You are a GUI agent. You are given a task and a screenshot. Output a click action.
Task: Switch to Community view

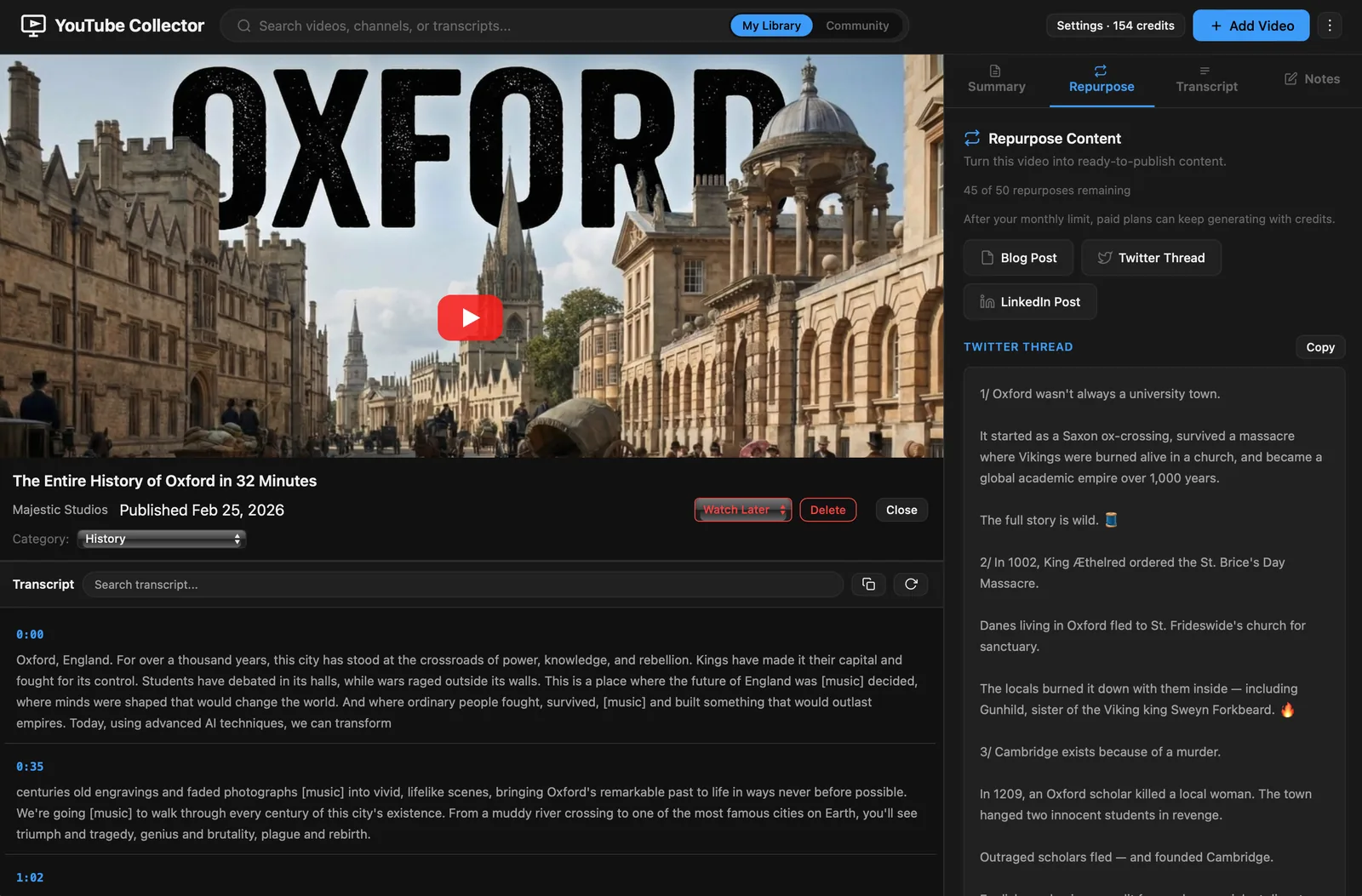point(857,26)
